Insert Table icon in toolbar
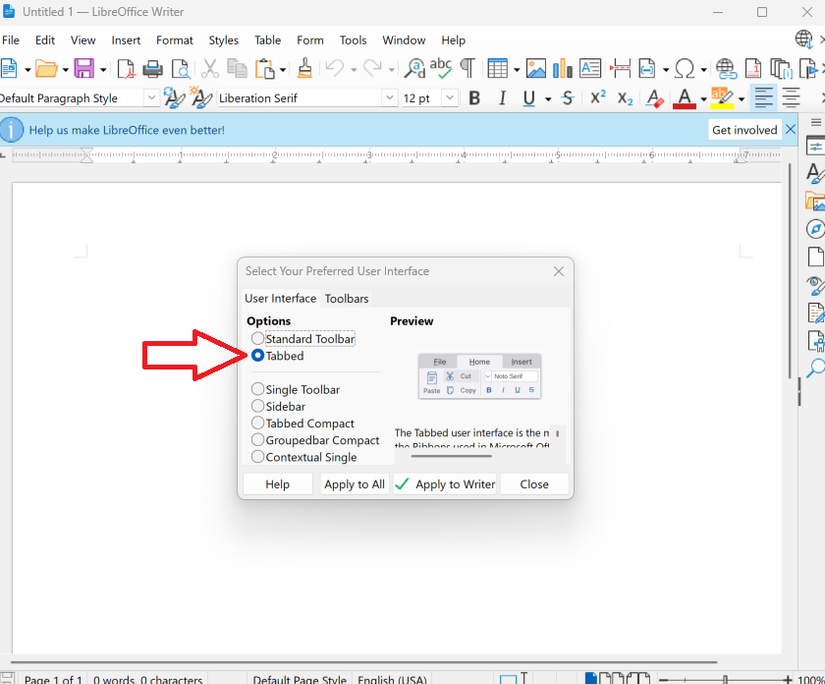Screen dimensions: 825x684 497,68
